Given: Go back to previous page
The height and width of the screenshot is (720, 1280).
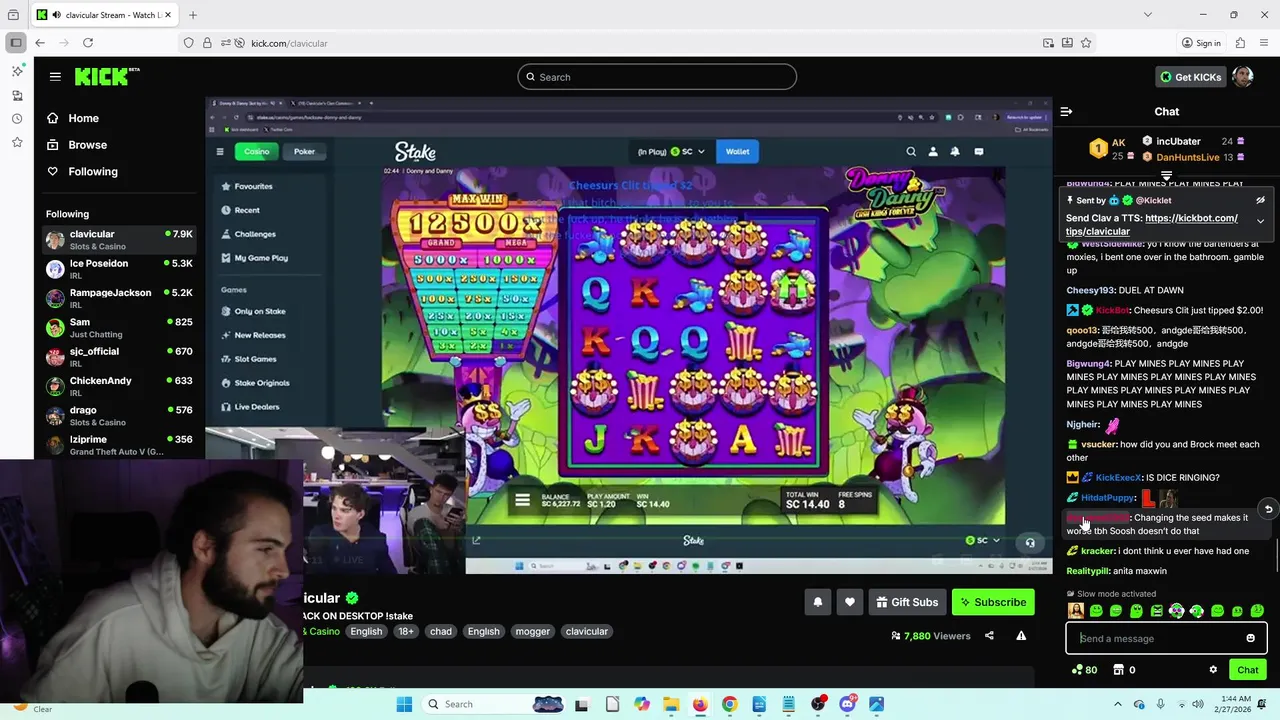Looking at the screenshot, I should (40, 43).
